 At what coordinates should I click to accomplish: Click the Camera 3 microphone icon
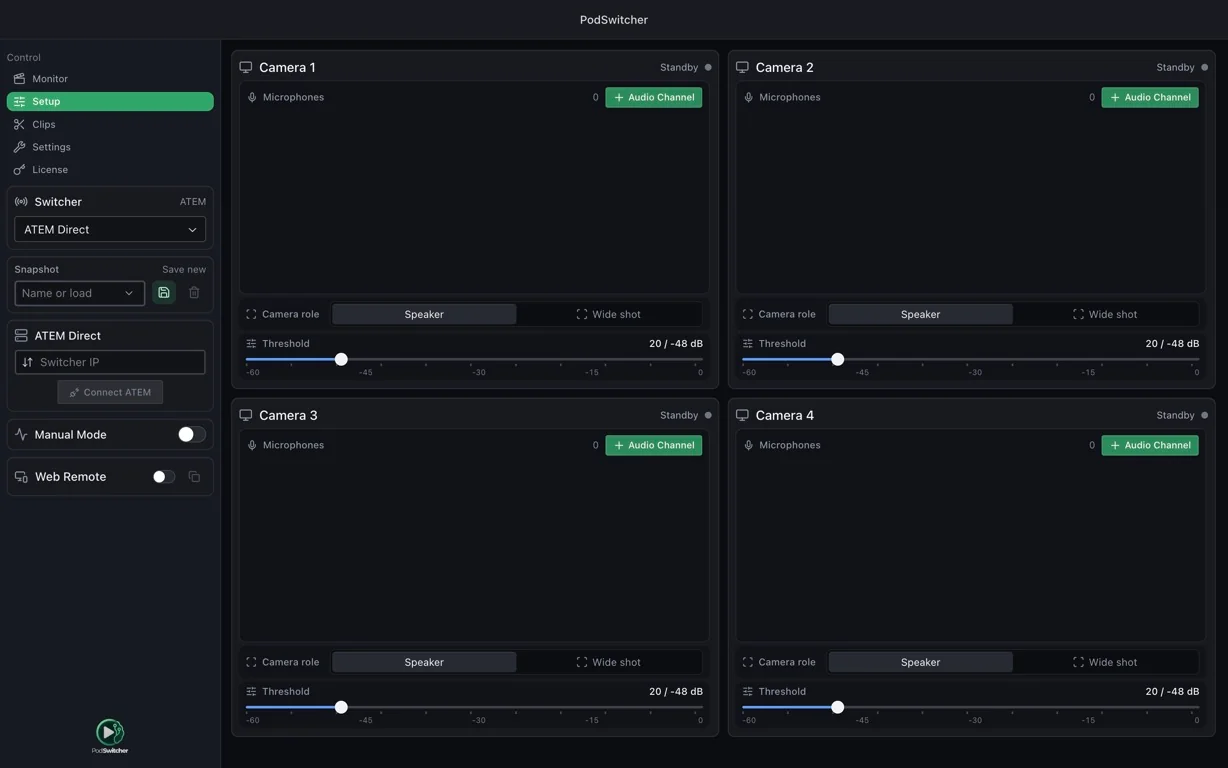tap(252, 445)
